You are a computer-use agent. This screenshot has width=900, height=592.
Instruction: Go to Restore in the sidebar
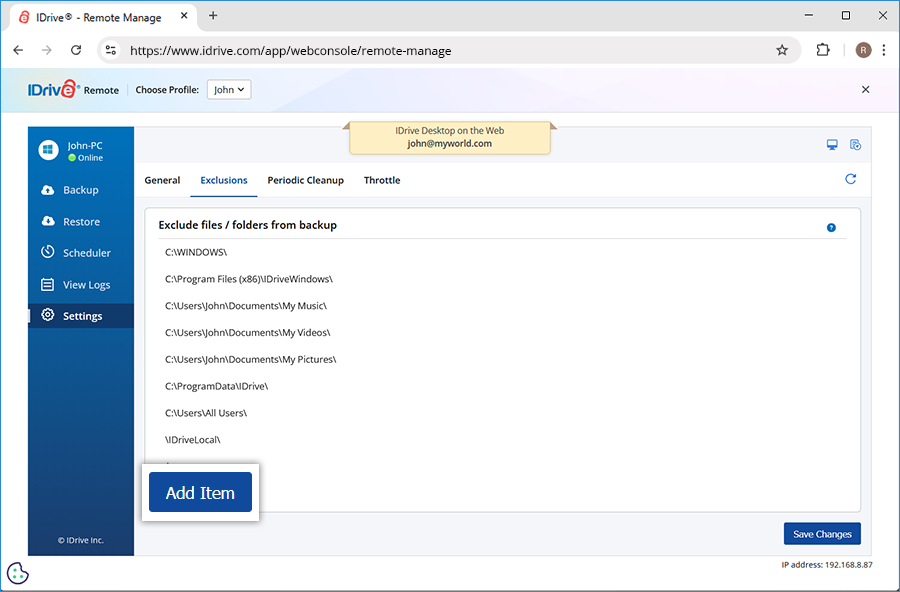pyautogui.click(x=81, y=222)
